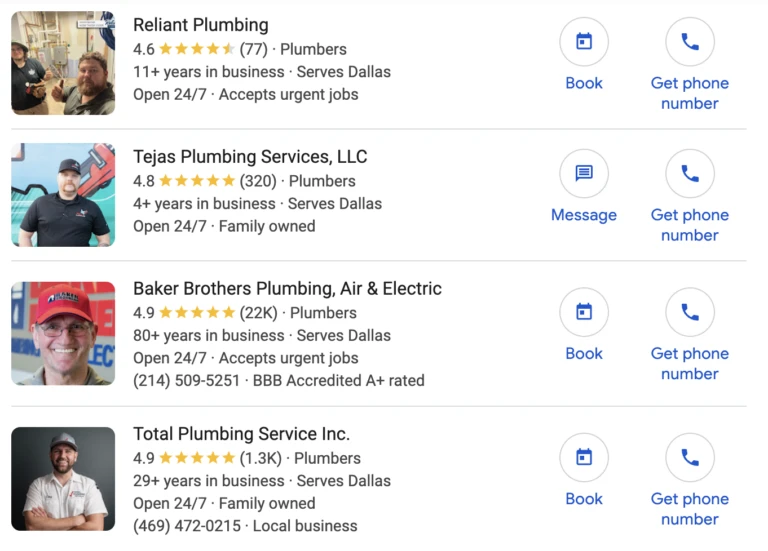Click the phone icon for Tejas Plumbing Services
This screenshot has height=551, width=768.
pos(690,174)
